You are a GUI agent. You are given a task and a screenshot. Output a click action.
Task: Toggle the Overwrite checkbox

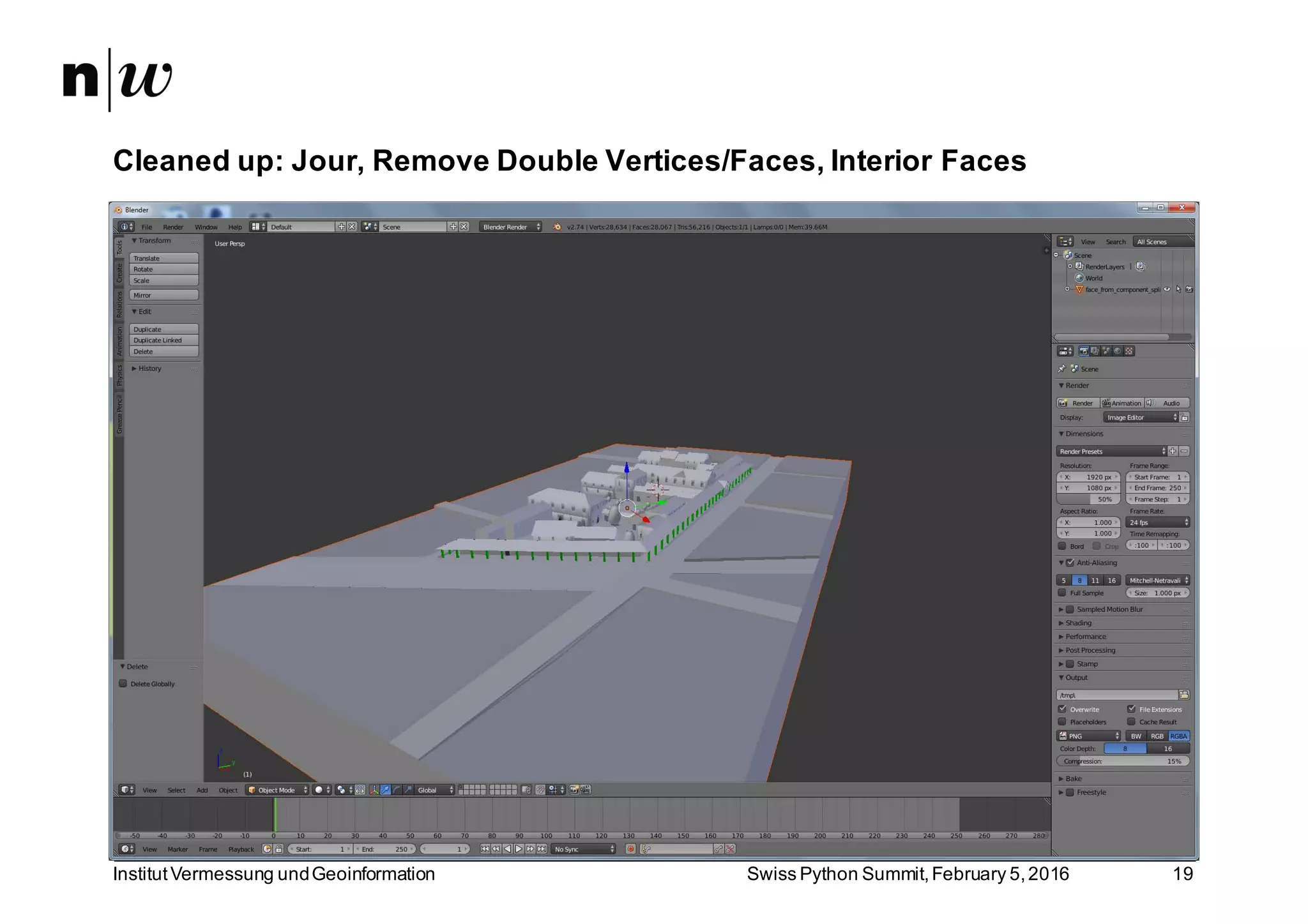(x=1062, y=709)
